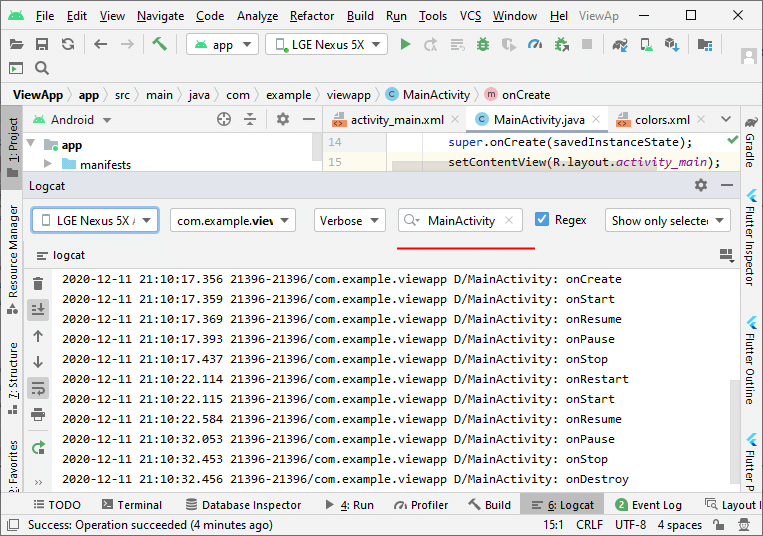Viewport: 763px width, 536px height.
Task: Toggle Soft-Wrap in the logcat toolbar
Action: click(x=38, y=388)
